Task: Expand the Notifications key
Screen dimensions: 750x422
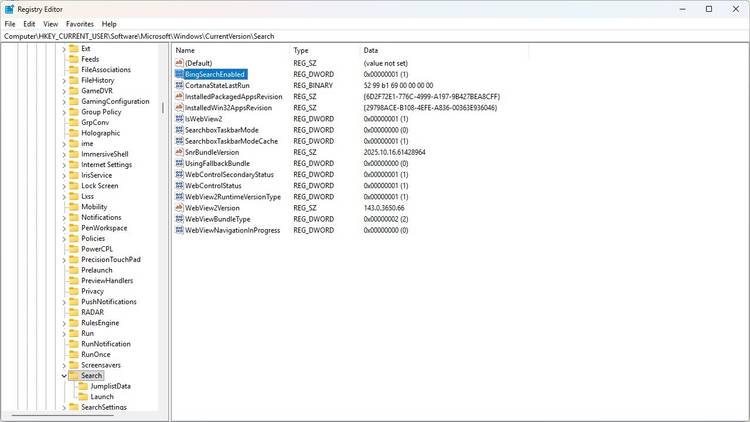Action: pyautogui.click(x=64, y=217)
